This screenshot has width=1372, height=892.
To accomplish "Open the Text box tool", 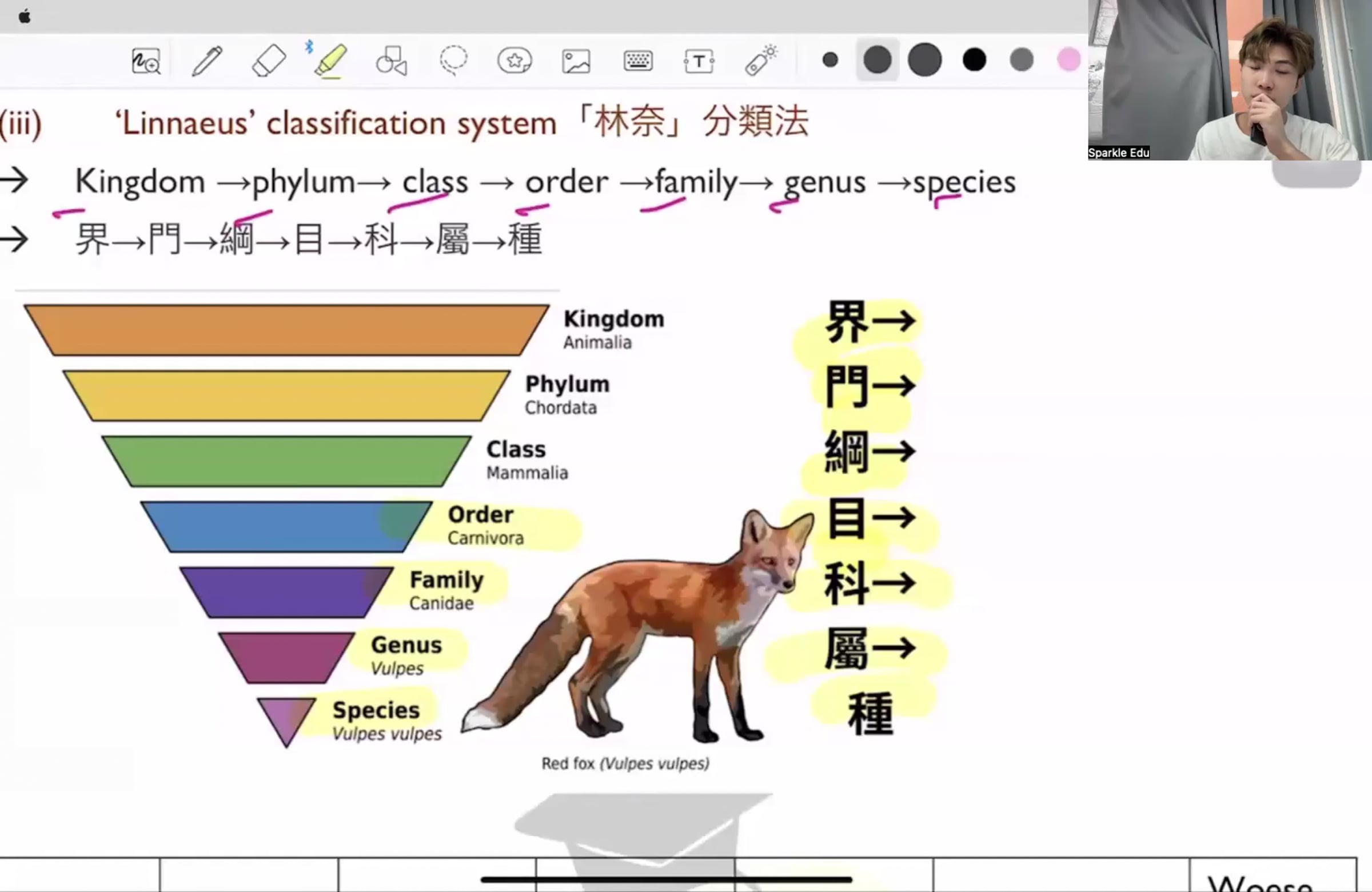I will coord(699,61).
